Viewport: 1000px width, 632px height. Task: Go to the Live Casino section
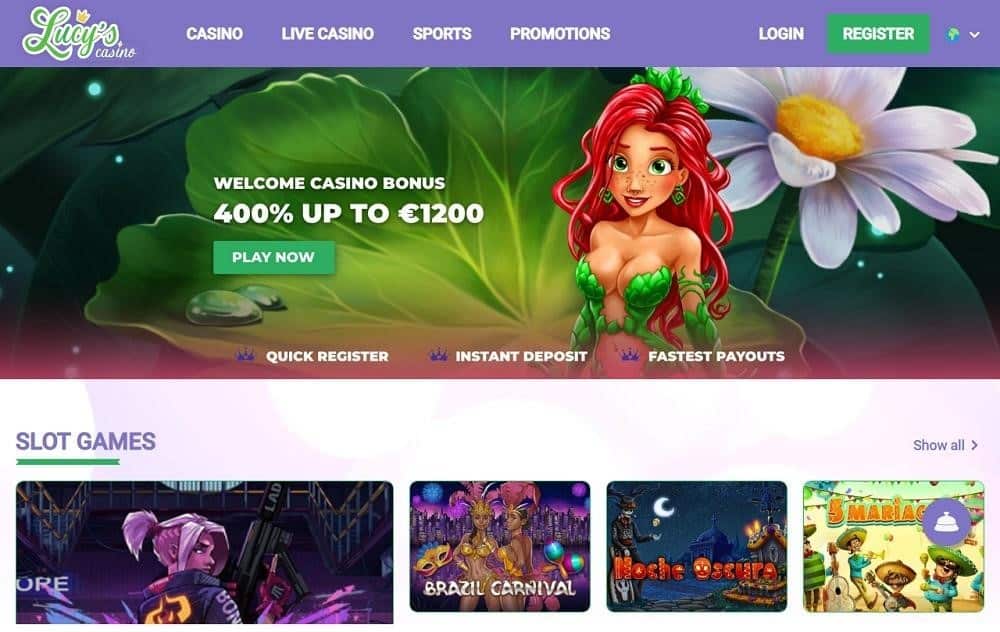[x=328, y=34]
